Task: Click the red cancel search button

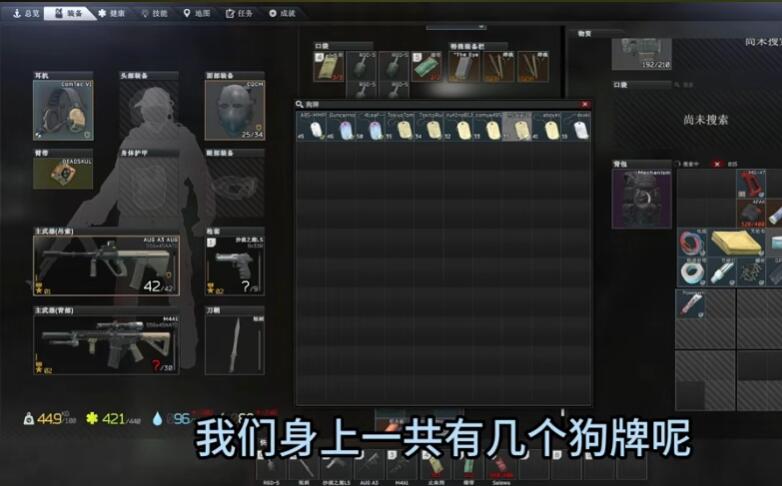Action: pos(717,164)
